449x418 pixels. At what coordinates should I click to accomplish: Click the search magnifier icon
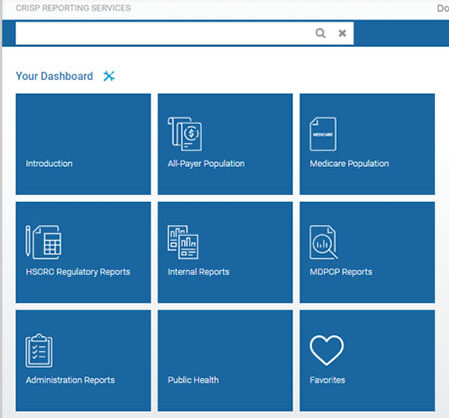320,33
